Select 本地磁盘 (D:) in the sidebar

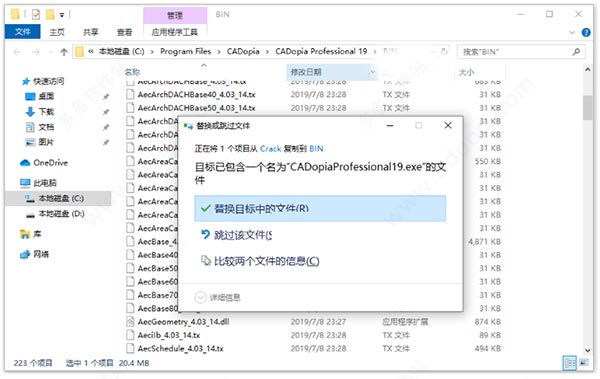(61, 214)
